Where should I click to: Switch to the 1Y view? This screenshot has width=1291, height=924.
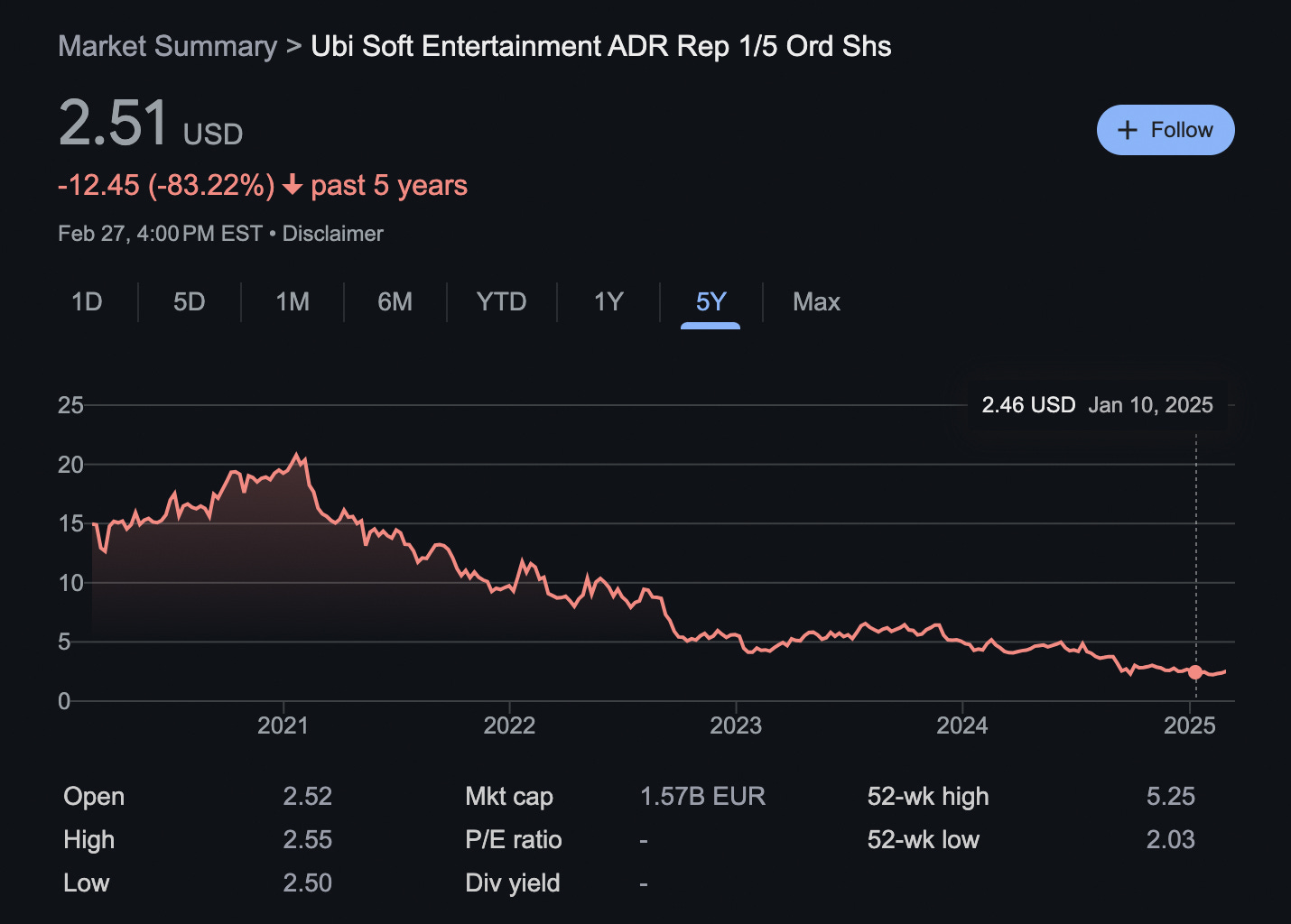coord(608,302)
